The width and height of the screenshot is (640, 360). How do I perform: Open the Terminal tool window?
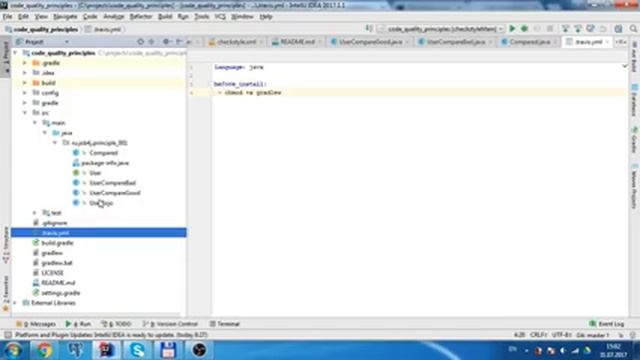[x=224, y=324]
